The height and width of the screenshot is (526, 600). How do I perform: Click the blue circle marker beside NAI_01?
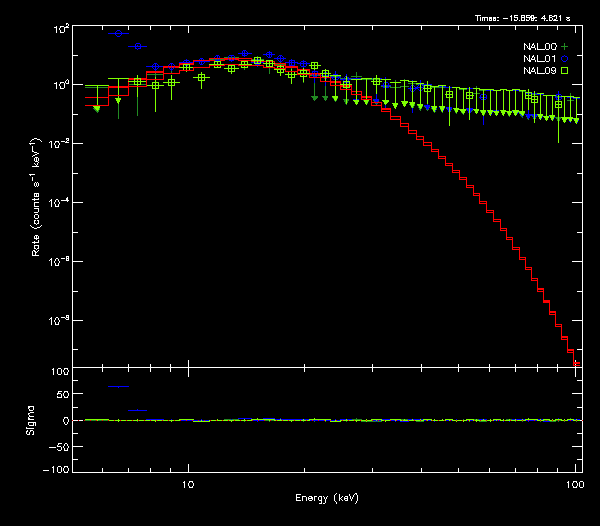point(564,59)
